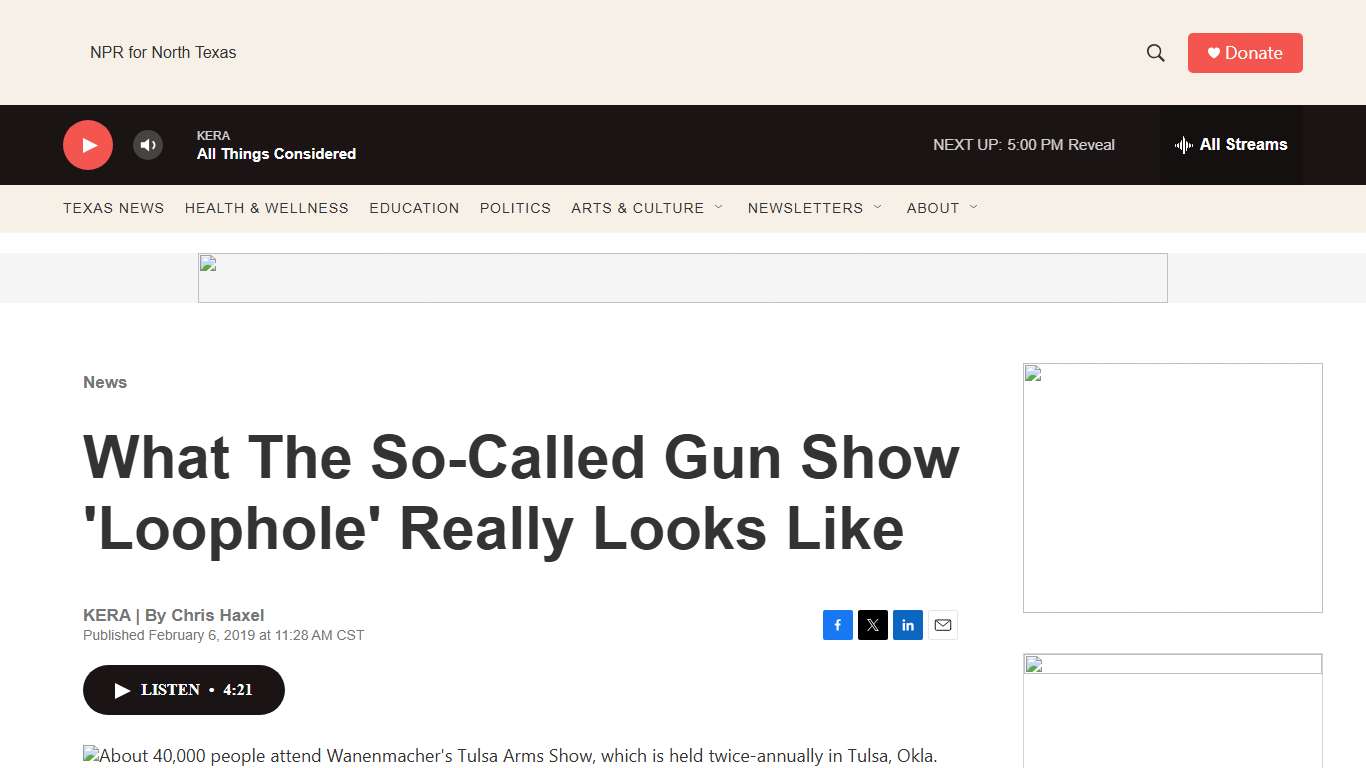Share the article on LinkedIn
This screenshot has height=768, width=1366.
click(908, 624)
